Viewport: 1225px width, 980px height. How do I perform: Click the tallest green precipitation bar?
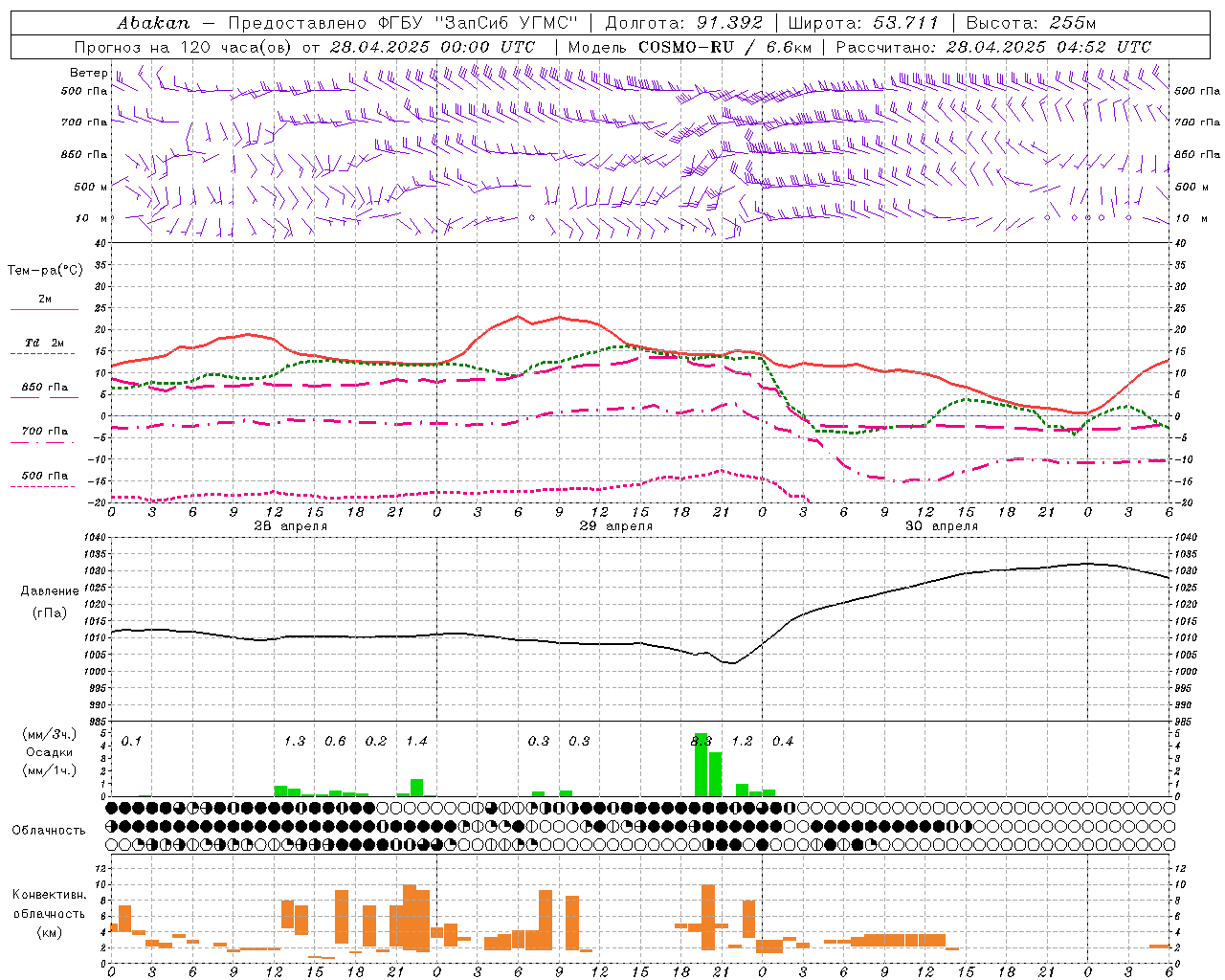(702, 765)
